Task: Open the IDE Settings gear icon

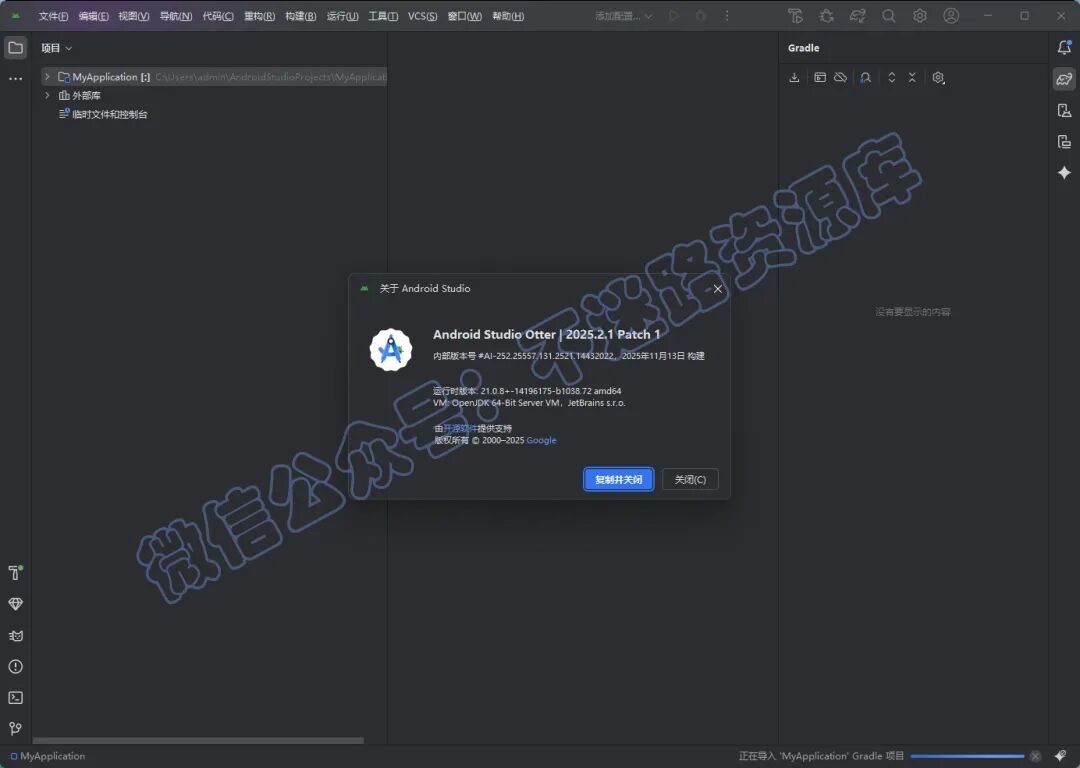Action: pyautogui.click(x=920, y=16)
